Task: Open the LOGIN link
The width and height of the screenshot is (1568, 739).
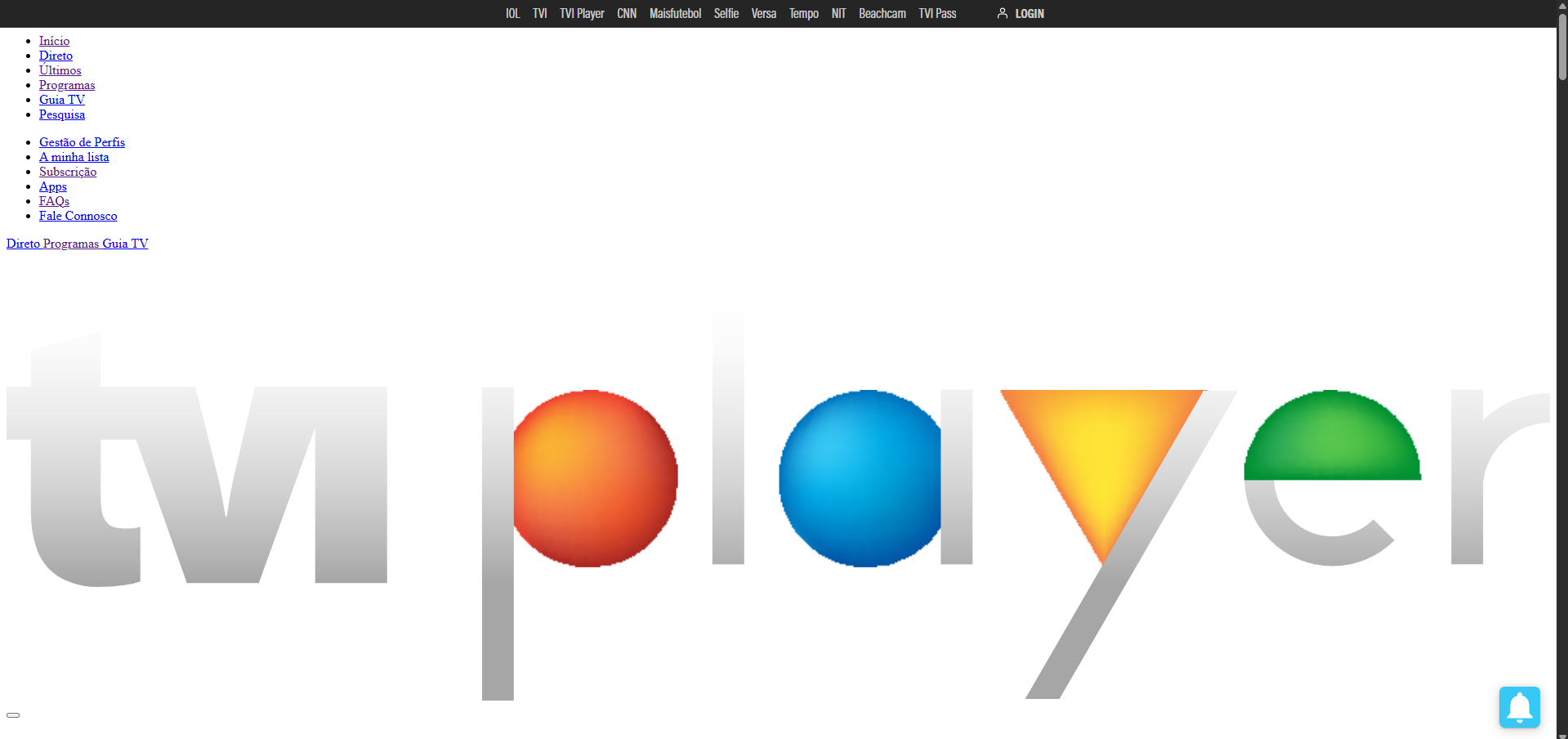Action: click(1030, 14)
